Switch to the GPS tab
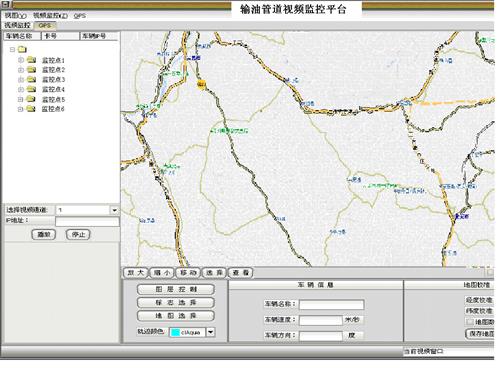The width and height of the screenshot is (500, 376). (x=45, y=25)
